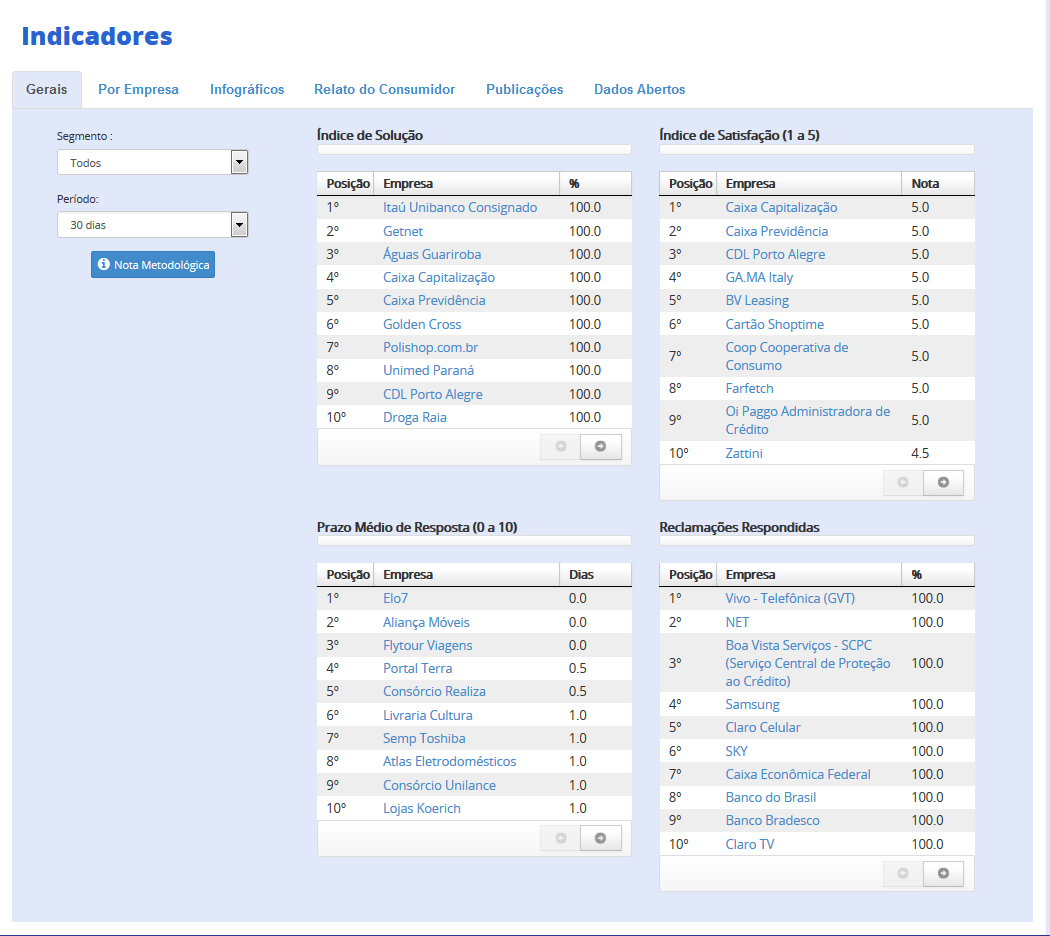Click the Lojas Koerich link
1050x936 pixels.
[x=422, y=809]
